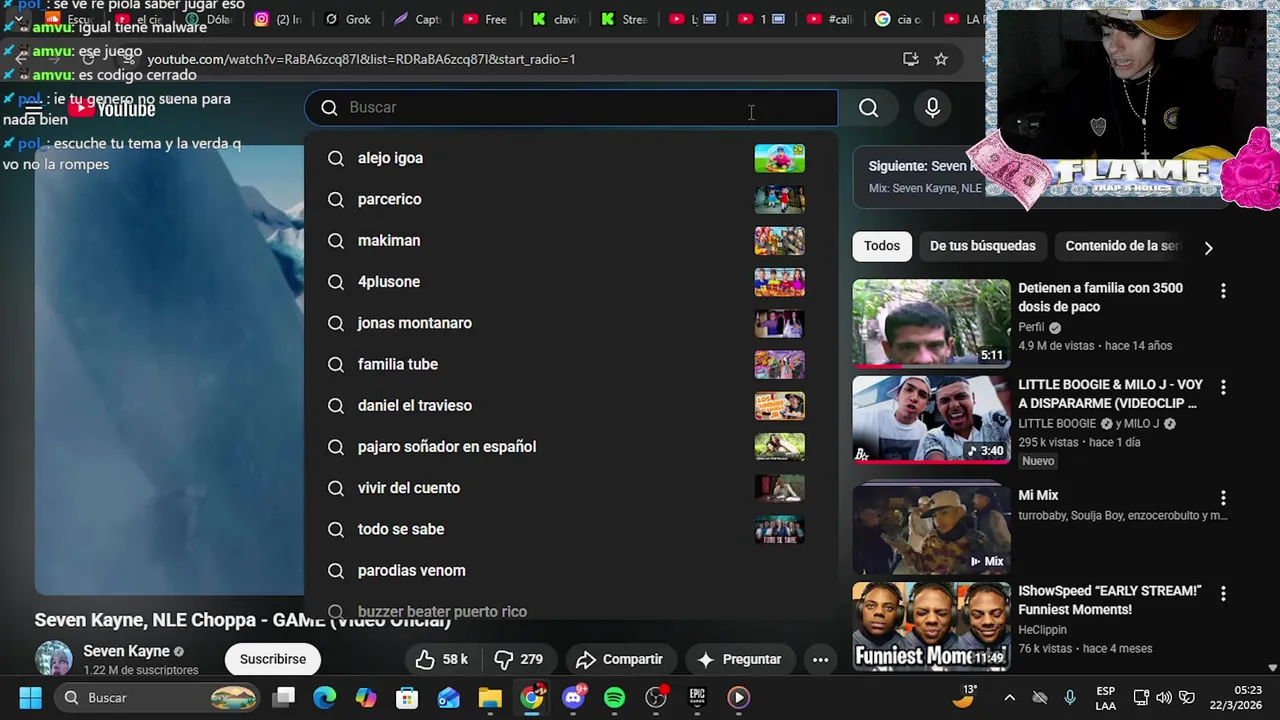1280x720 pixels.
Task: Open Outlook from taskbar
Action: pos(448,697)
